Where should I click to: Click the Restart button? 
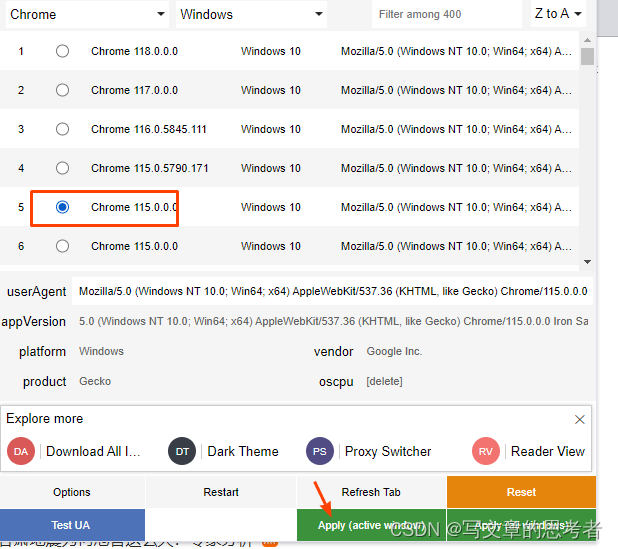(221, 492)
